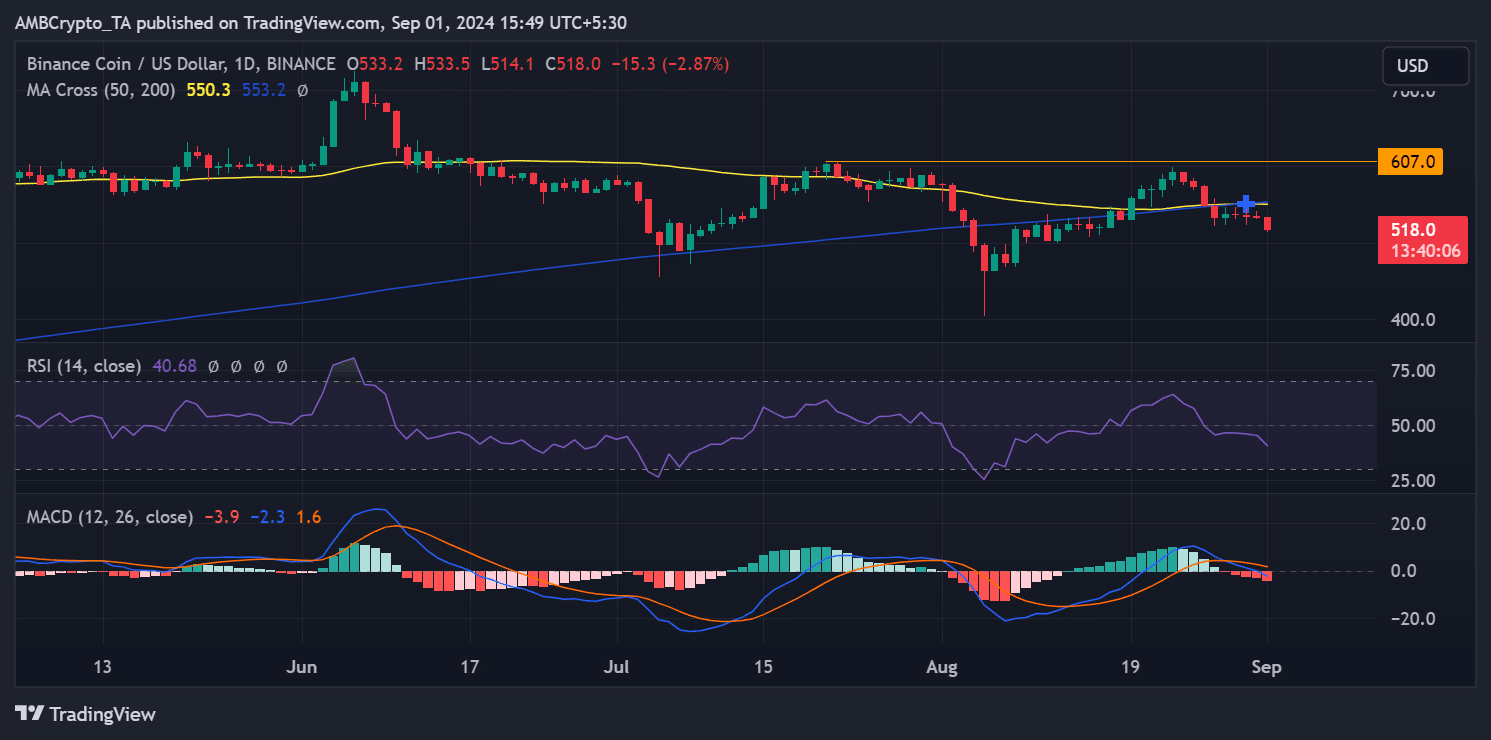Click the low price L514.1
The height and width of the screenshot is (740, 1491).
tap(508, 64)
